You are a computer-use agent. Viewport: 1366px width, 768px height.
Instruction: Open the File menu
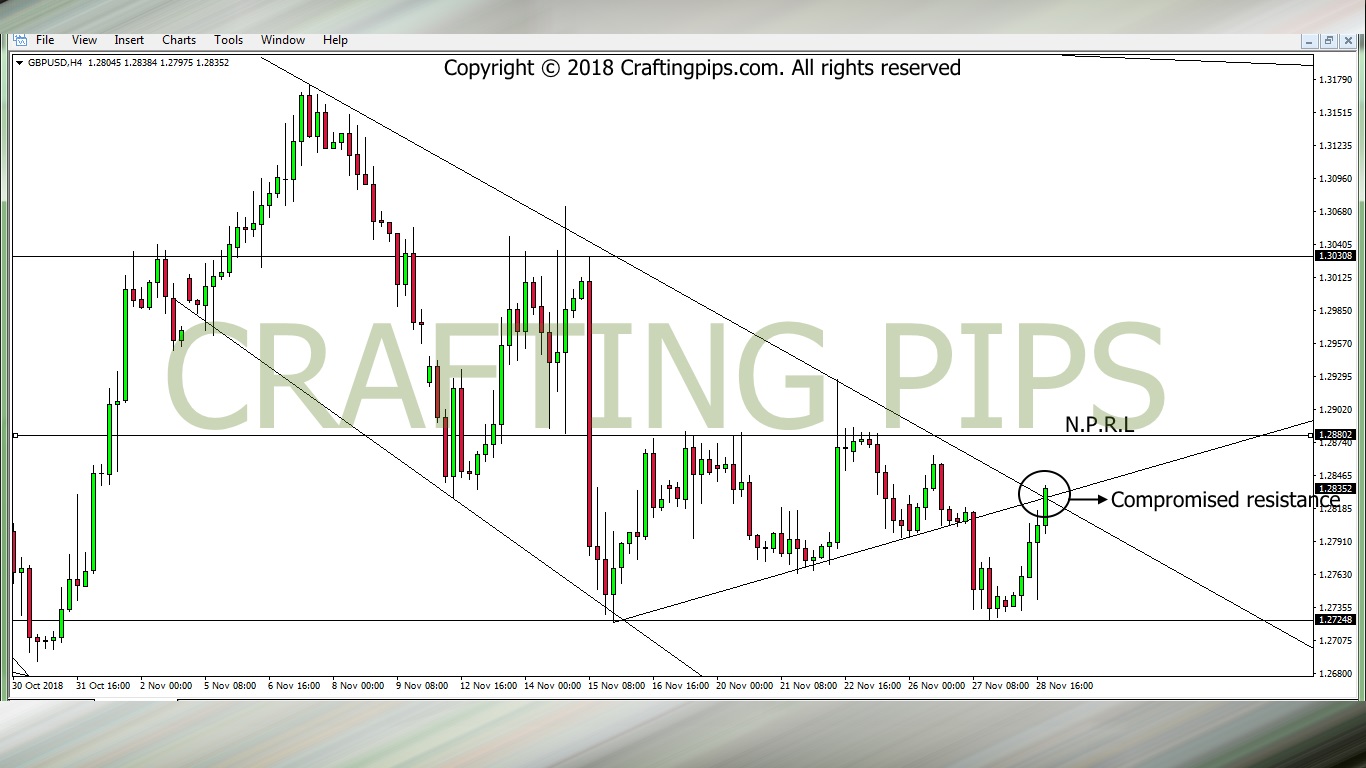point(45,40)
